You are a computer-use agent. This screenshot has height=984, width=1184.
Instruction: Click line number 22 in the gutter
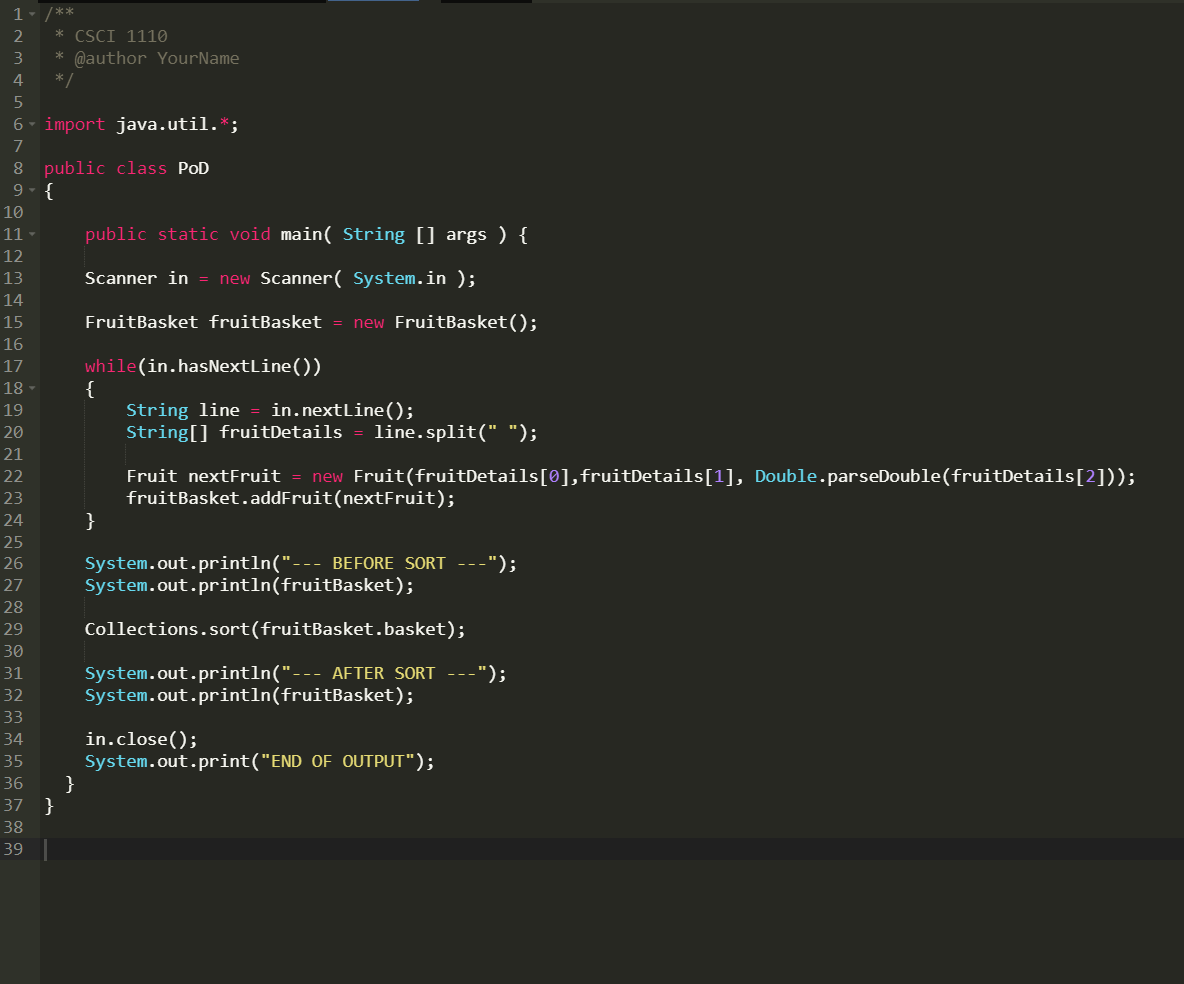click(x=14, y=476)
